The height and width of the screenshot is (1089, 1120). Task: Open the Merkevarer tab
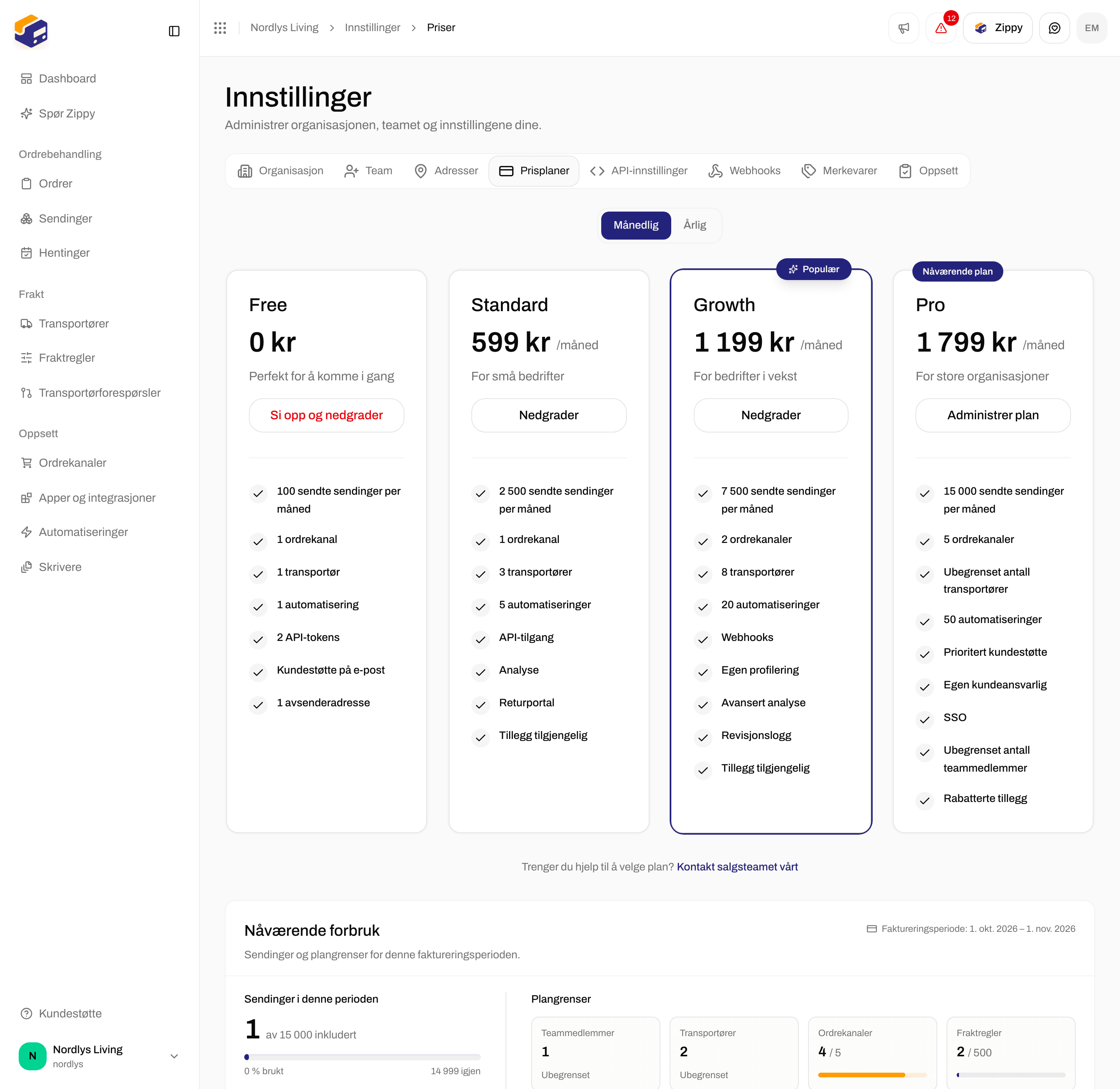839,171
